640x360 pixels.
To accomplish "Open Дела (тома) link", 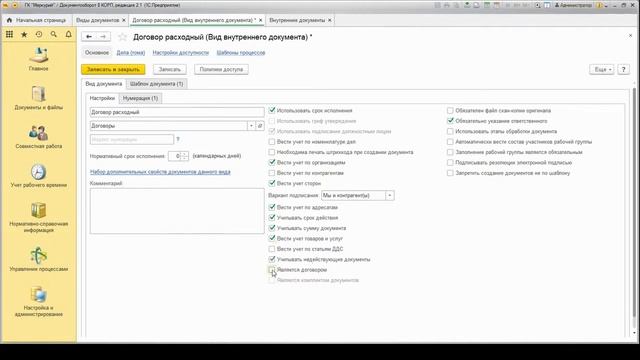I will 131,53.
